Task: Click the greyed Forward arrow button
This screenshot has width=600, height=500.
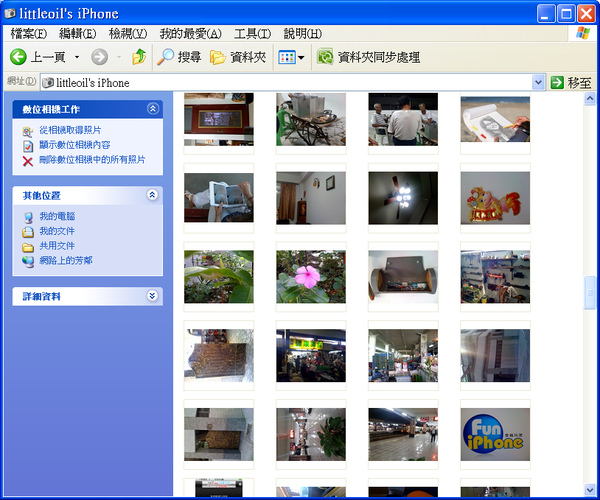Action: (x=99, y=57)
